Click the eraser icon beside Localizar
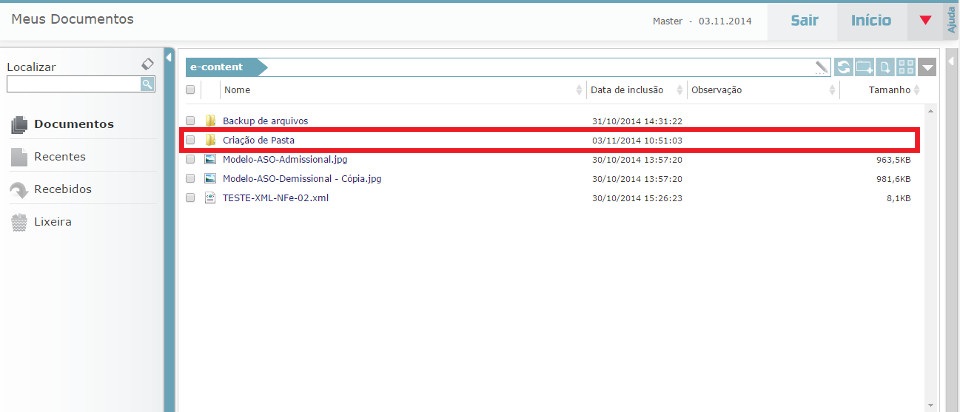The width and height of the screenshot is (960, 412). click(x=147, y=64)
